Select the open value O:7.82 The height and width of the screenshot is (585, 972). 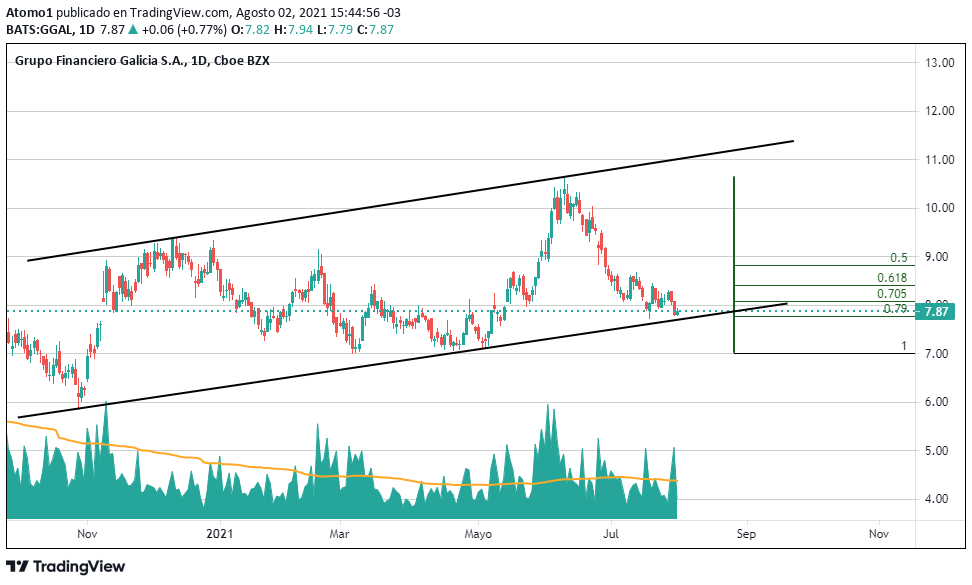pos(250,30)
